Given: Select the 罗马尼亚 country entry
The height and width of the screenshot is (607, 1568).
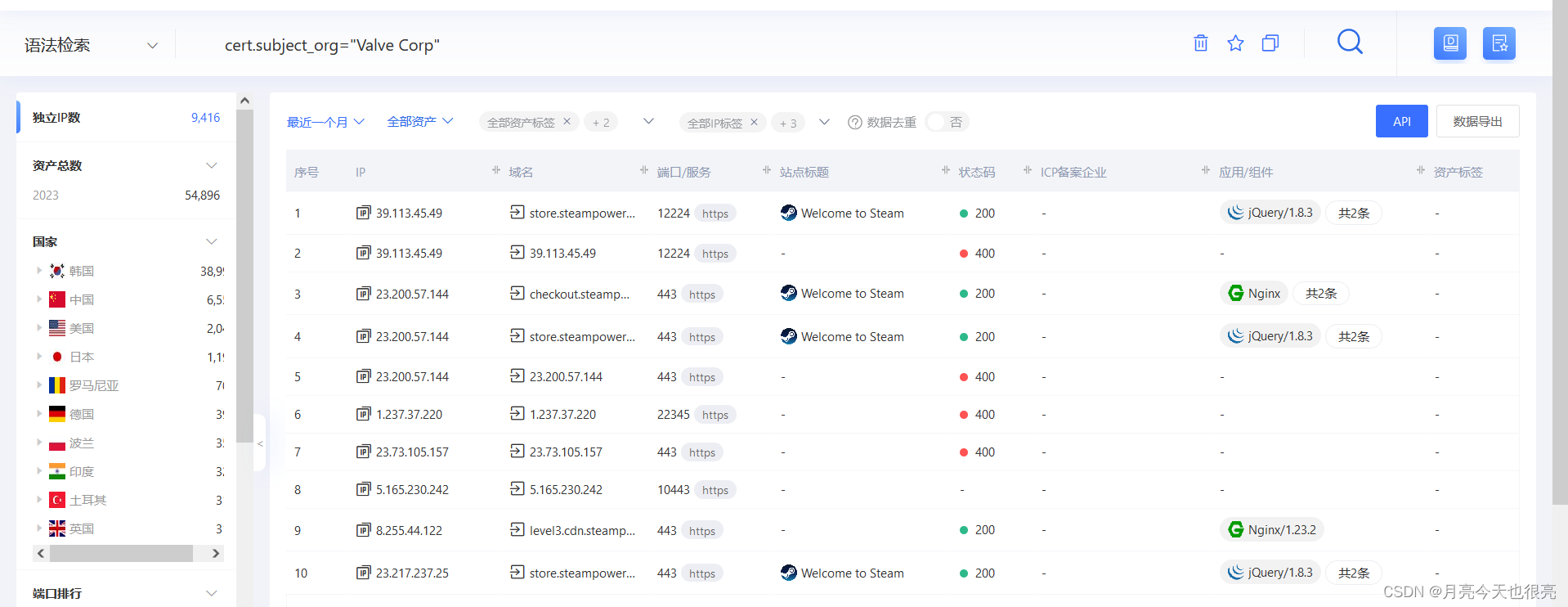Looking at the screenshot, I should tap(94, 385).
